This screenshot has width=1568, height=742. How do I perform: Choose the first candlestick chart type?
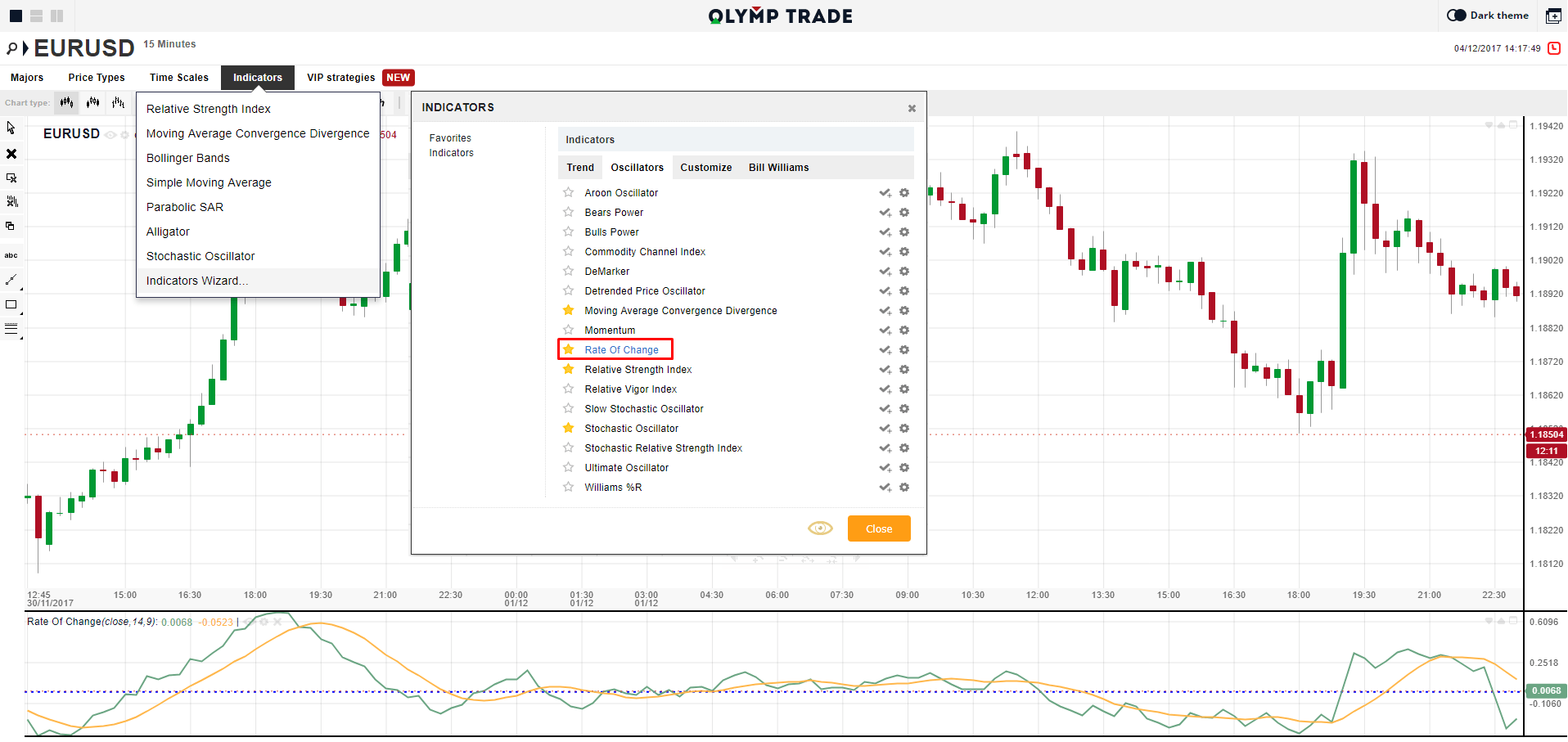[x=66, y=102]
